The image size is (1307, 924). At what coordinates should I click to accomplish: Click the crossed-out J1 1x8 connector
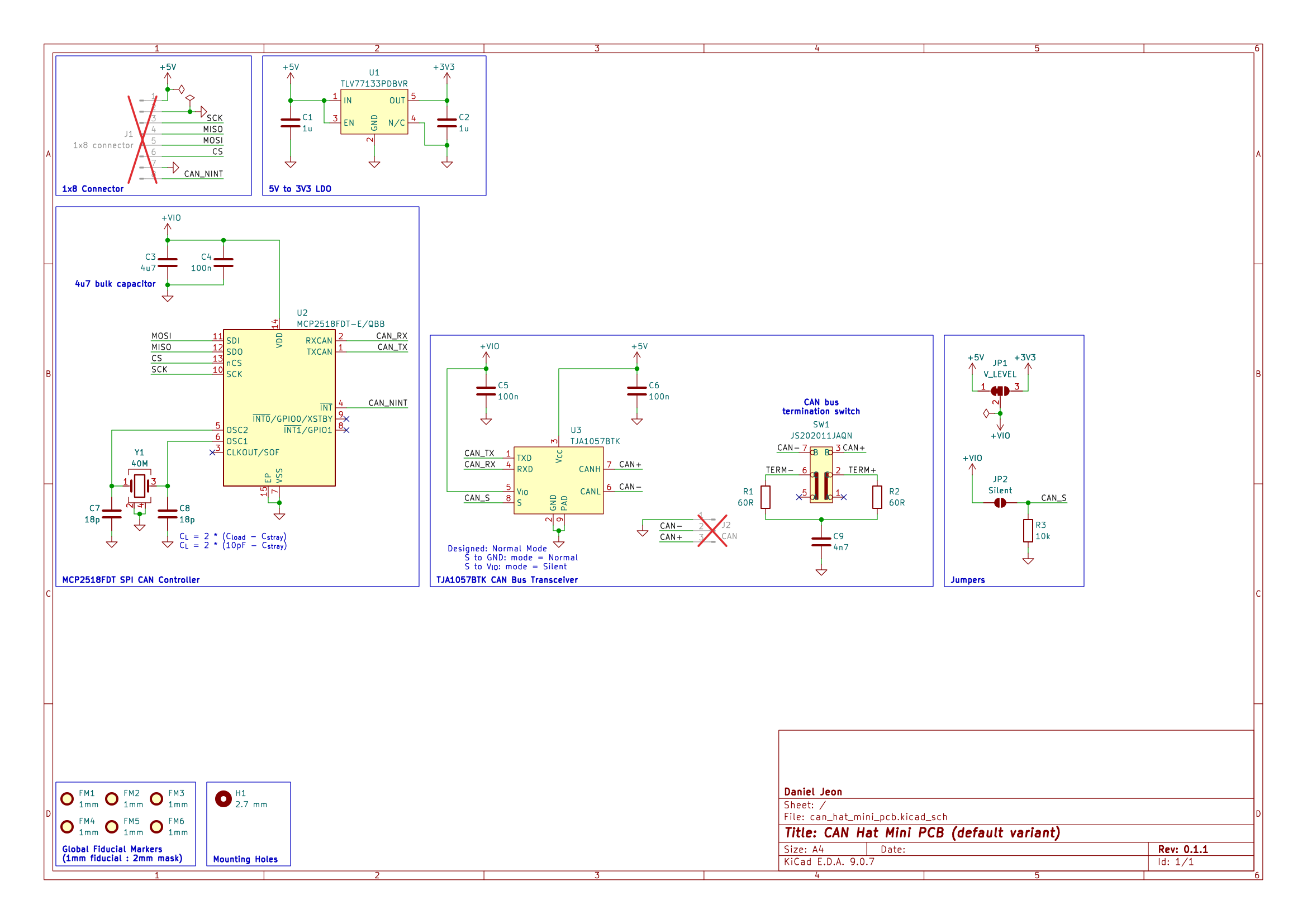[x=142, y=140]
